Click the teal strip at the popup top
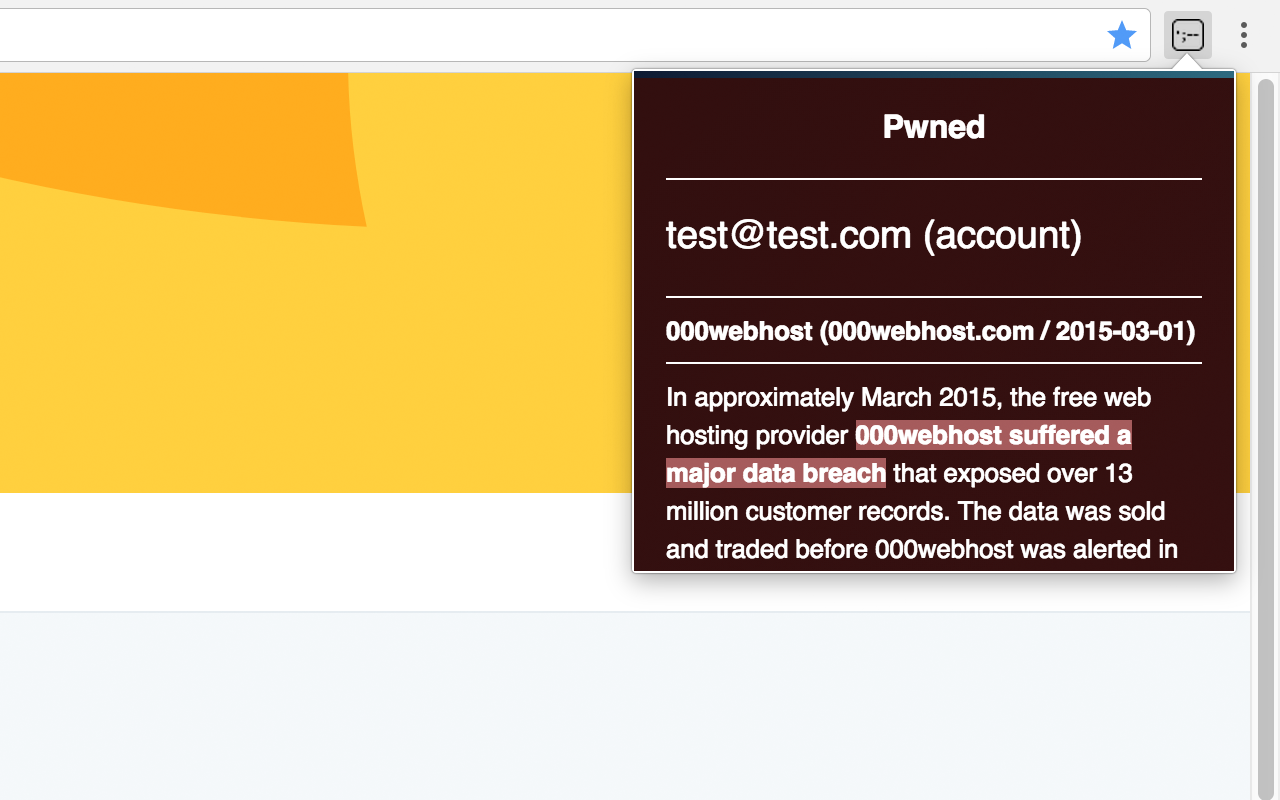The image size is (1280, 800). click(x=934, y=74)
